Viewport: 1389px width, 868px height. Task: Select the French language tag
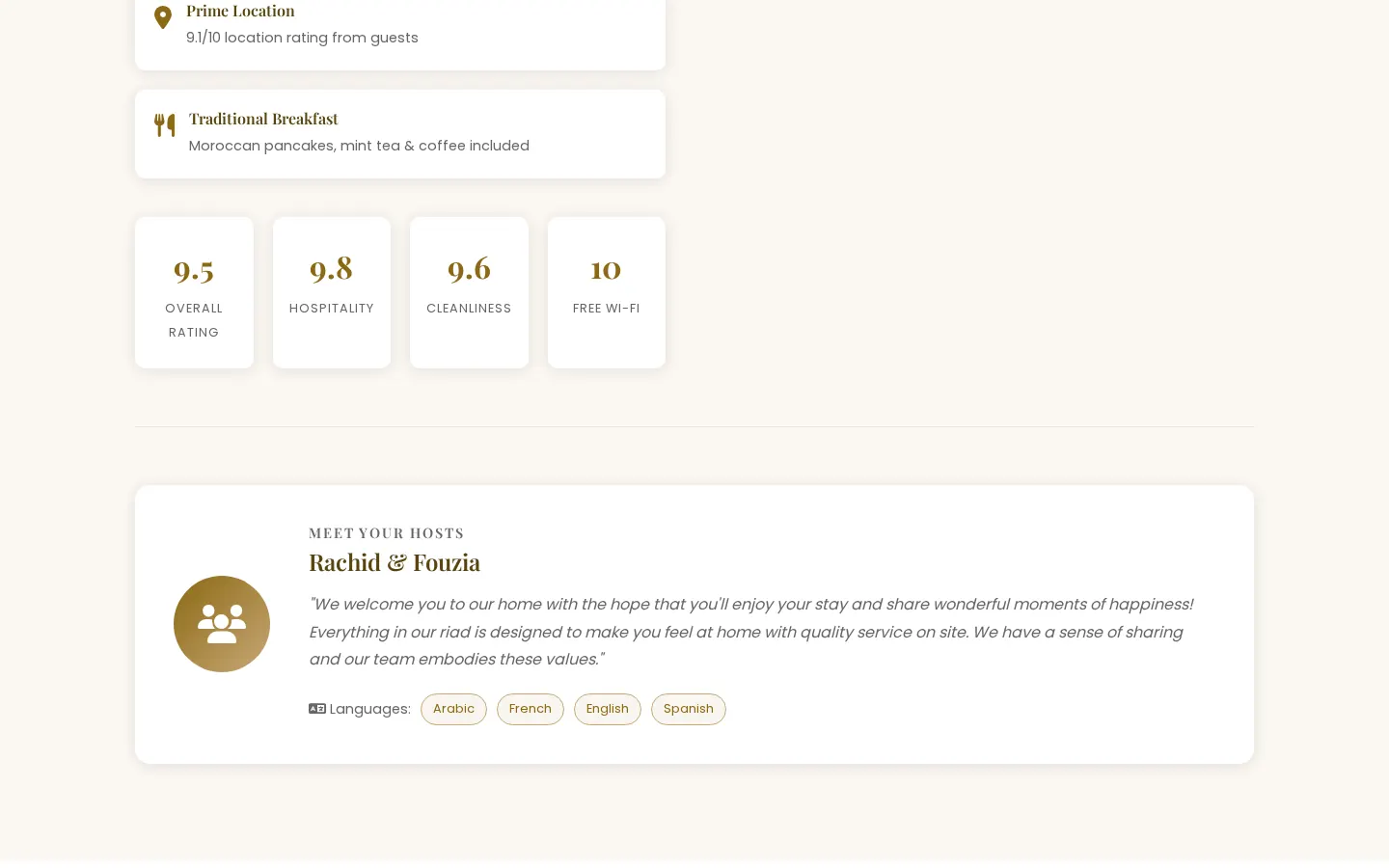coord(531,709)
